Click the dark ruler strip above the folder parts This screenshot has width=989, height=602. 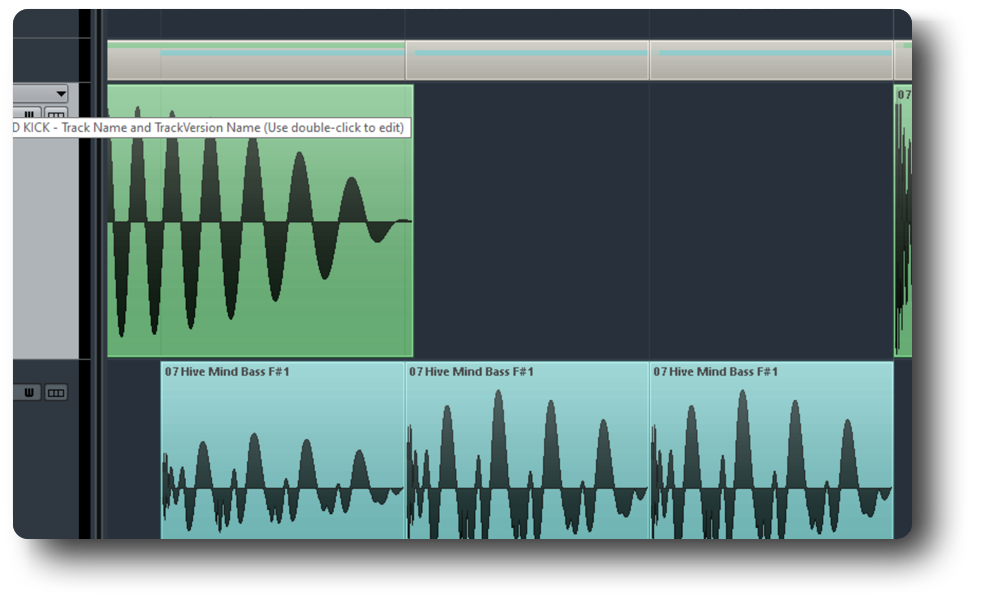click(x=500, y=24)
